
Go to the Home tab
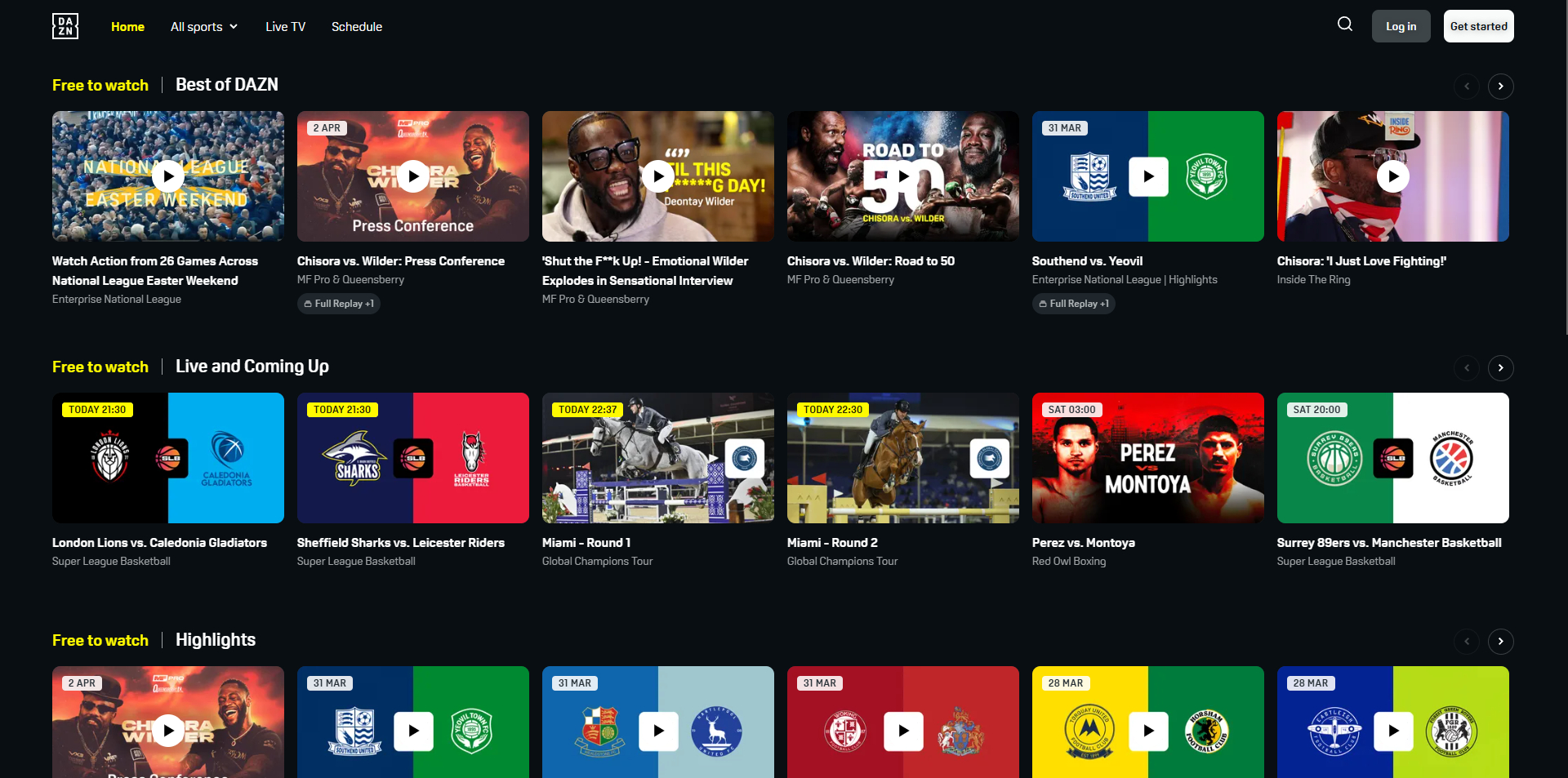point(127,26)
